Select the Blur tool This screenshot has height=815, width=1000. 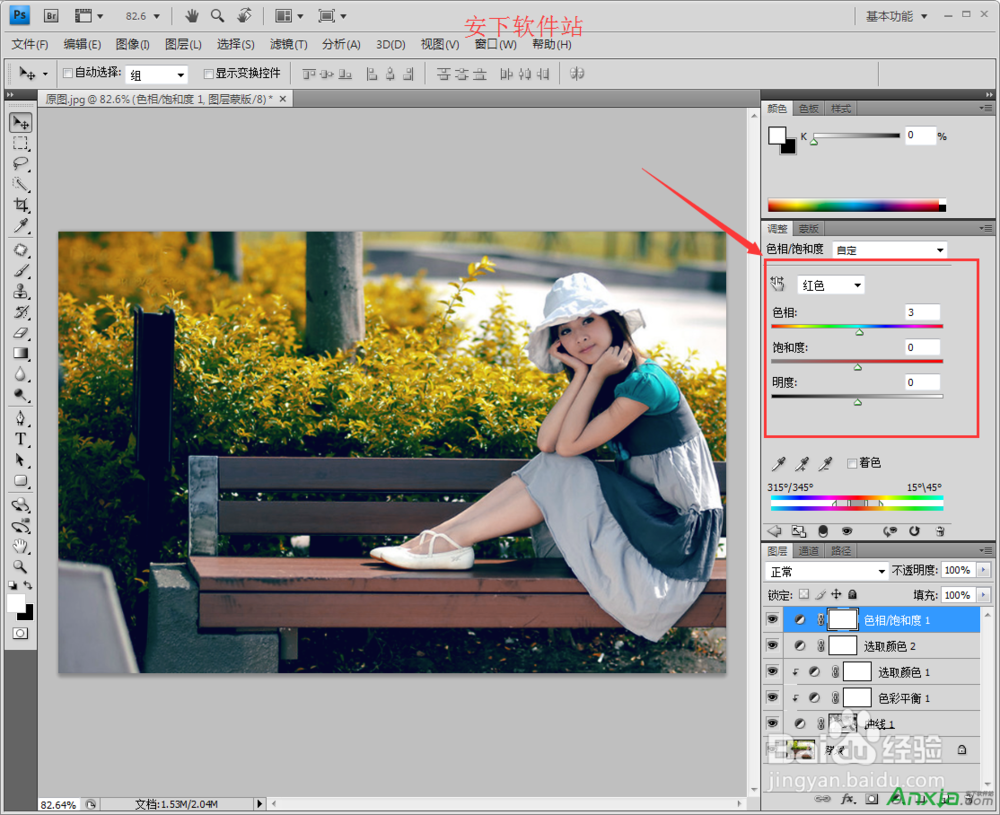click(20, 374)
